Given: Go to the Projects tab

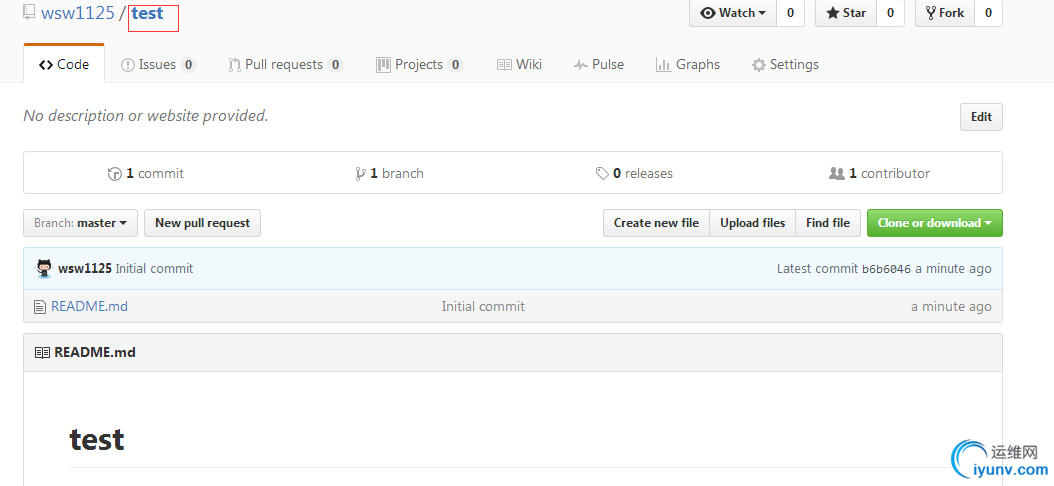Looking at the screenshot, I should pos(419,65).
